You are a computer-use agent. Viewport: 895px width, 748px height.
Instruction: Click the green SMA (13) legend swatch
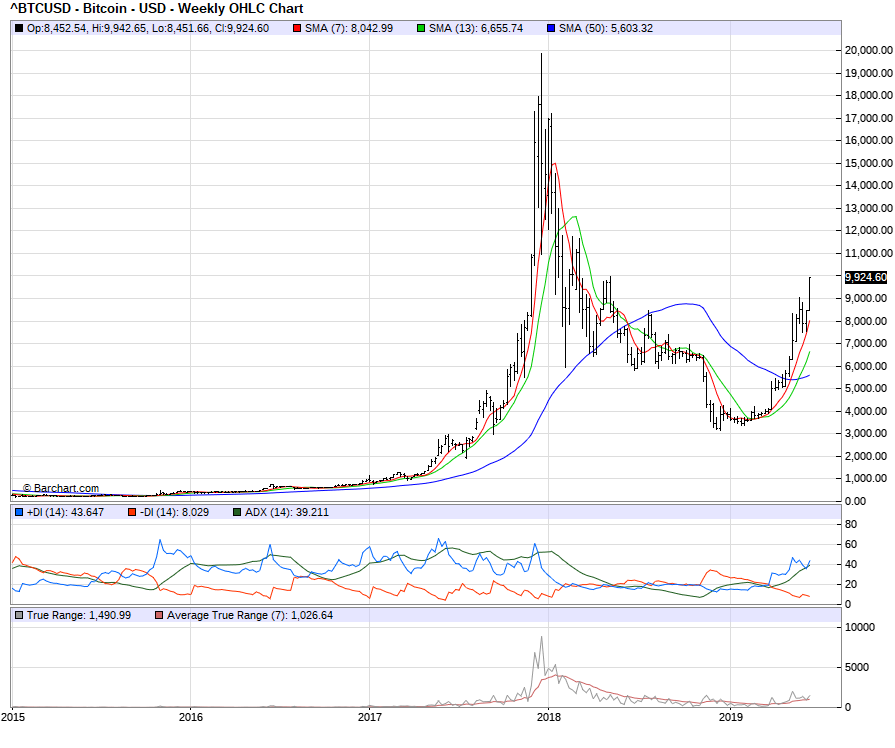click(421, 29)
